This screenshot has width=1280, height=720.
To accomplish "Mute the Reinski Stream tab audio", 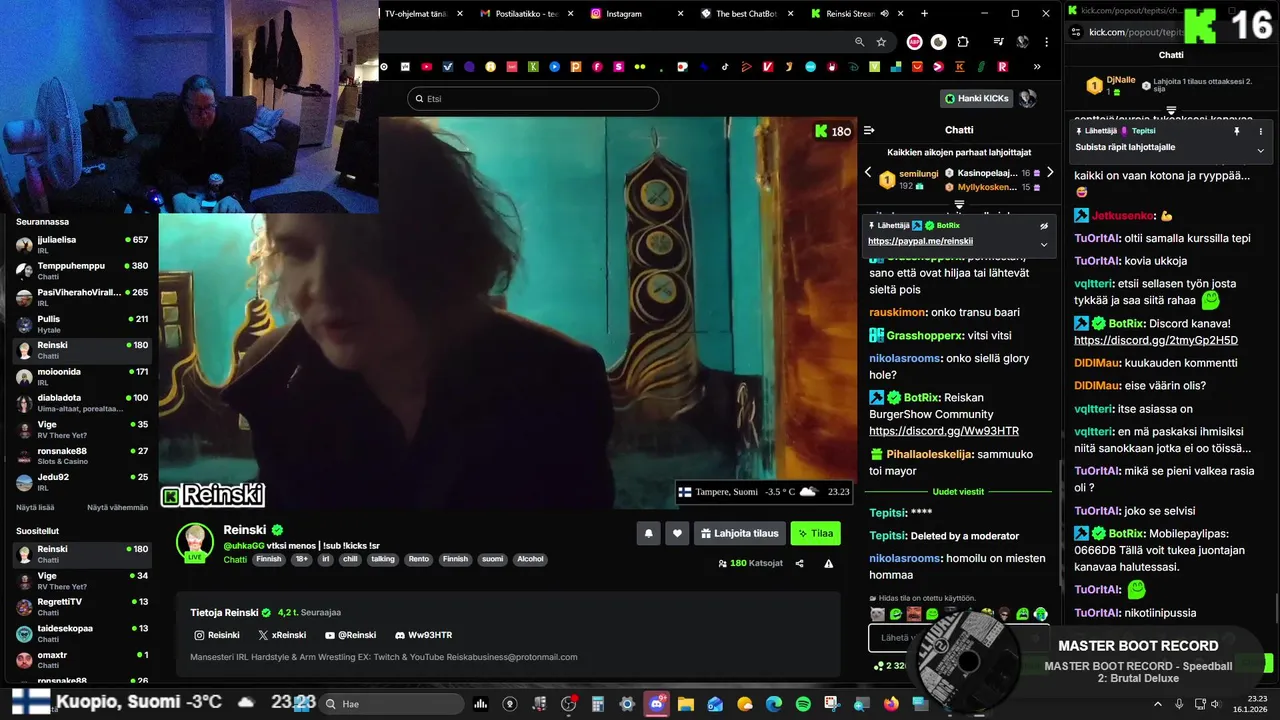I will tap(885, 14).
